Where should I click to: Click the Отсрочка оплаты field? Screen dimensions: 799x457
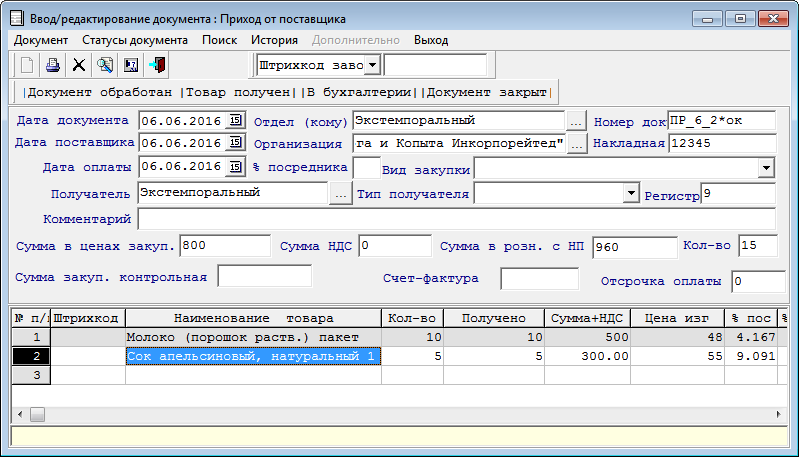click(758, 282)
